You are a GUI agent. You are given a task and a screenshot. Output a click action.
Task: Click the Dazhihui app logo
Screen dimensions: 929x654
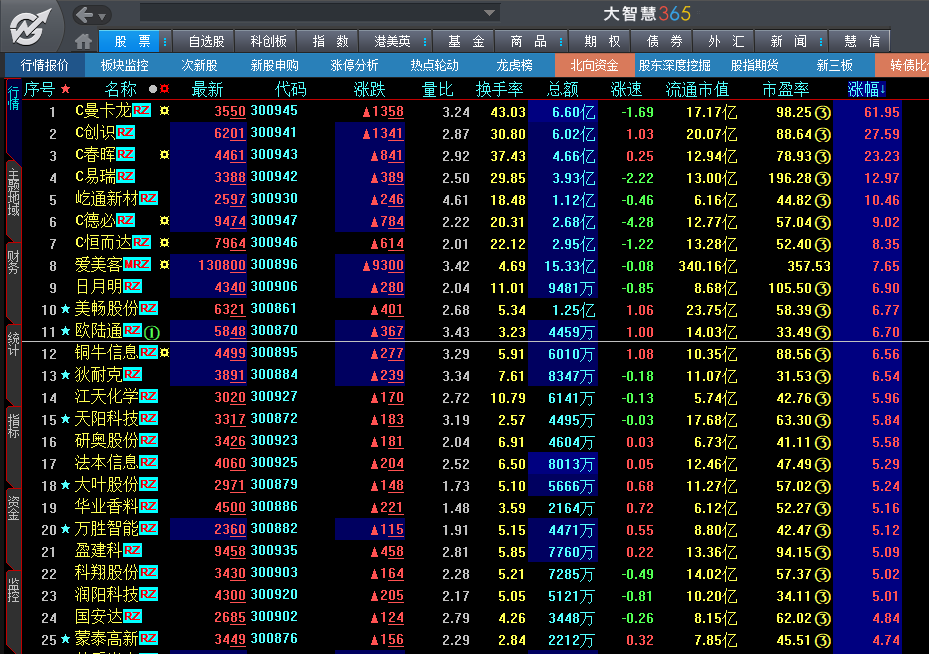point(31,27)
